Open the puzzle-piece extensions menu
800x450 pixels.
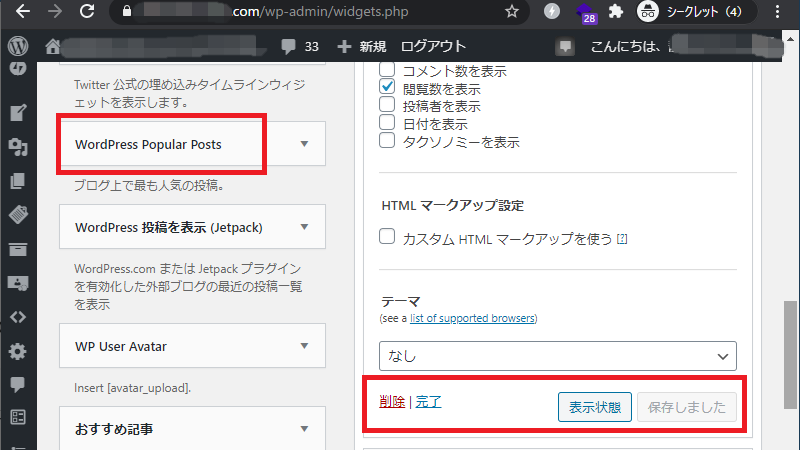[x=616, y=11]
